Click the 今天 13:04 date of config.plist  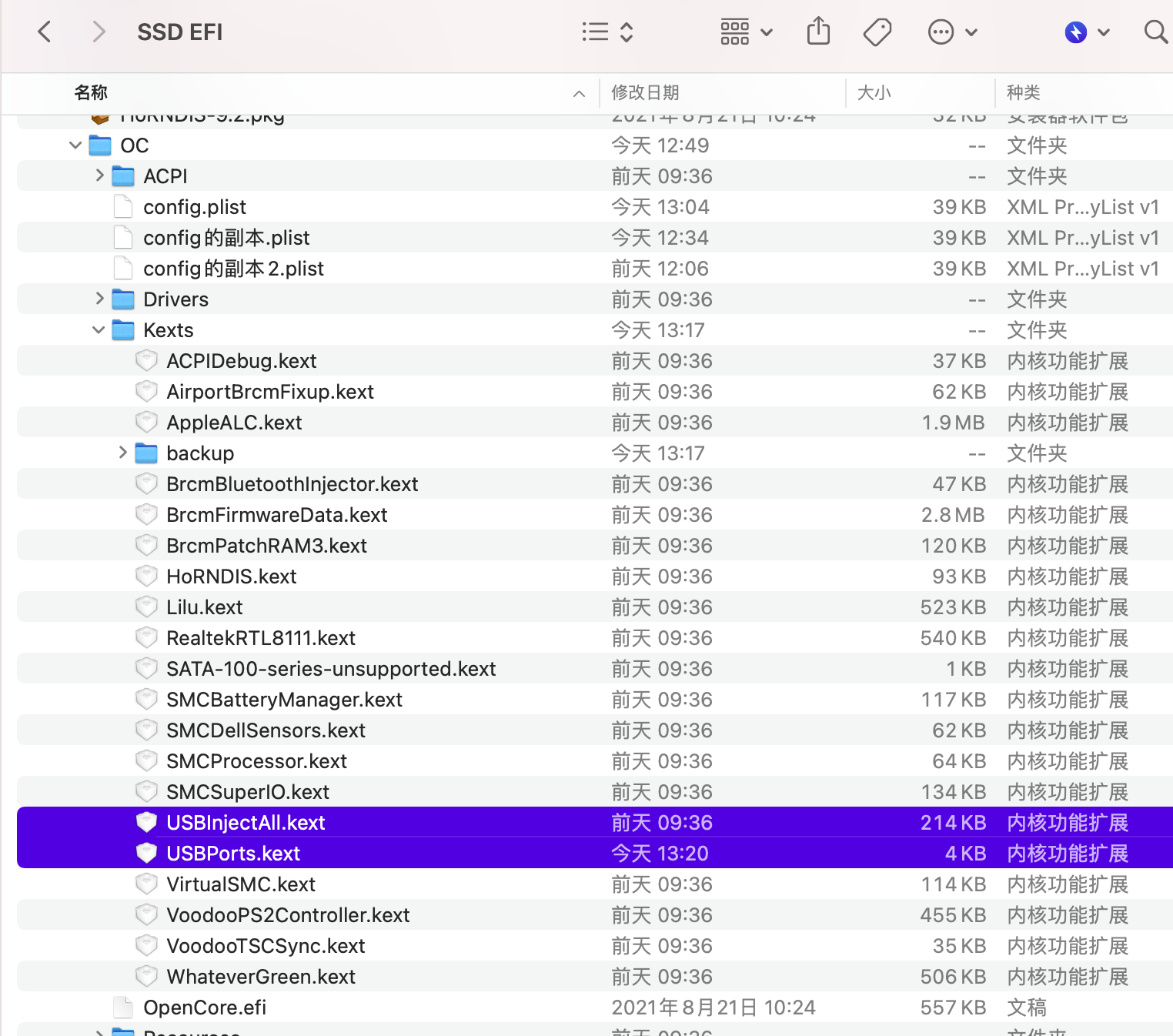[x=660, y=207]
